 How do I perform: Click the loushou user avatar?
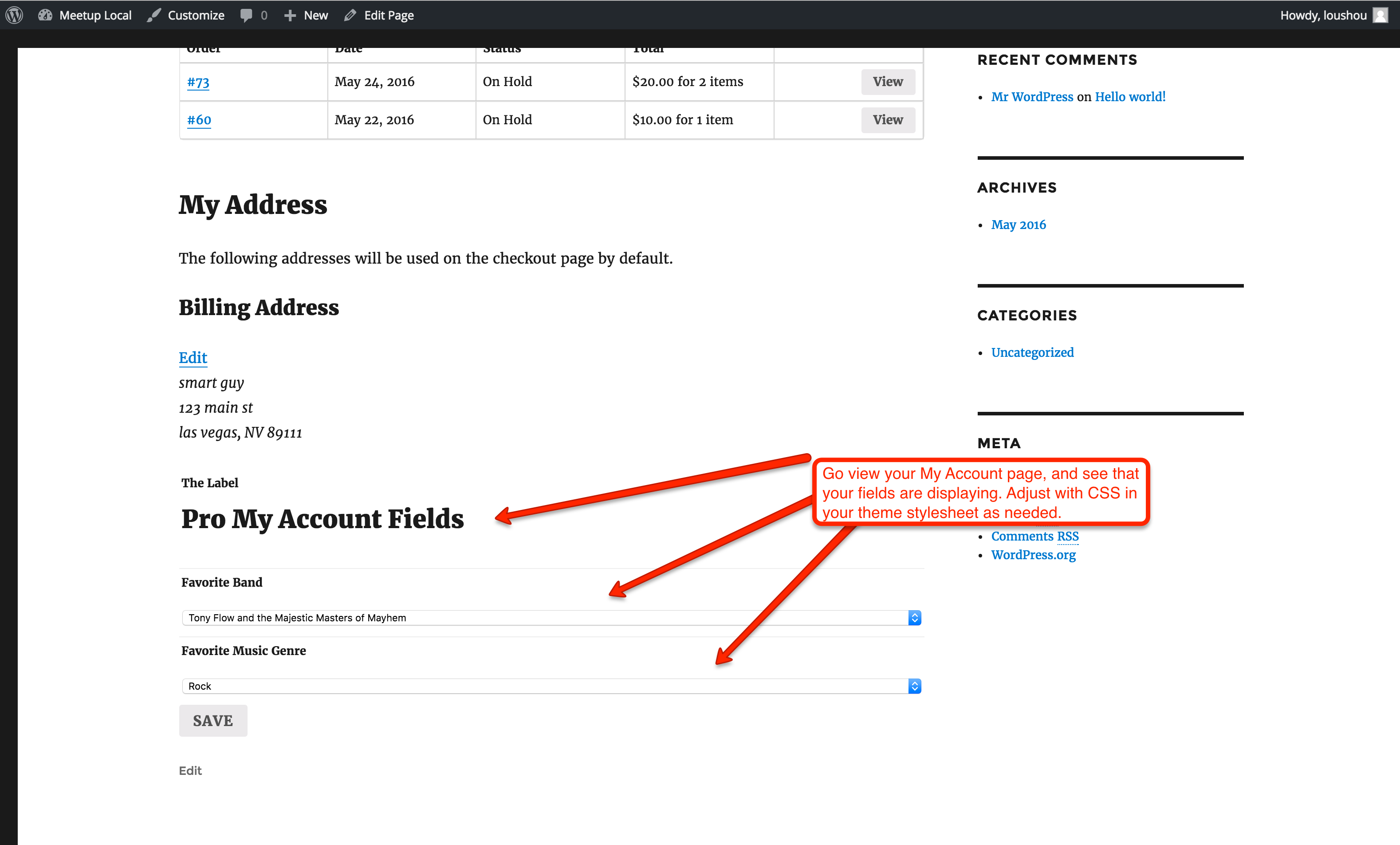point(1380,16)
